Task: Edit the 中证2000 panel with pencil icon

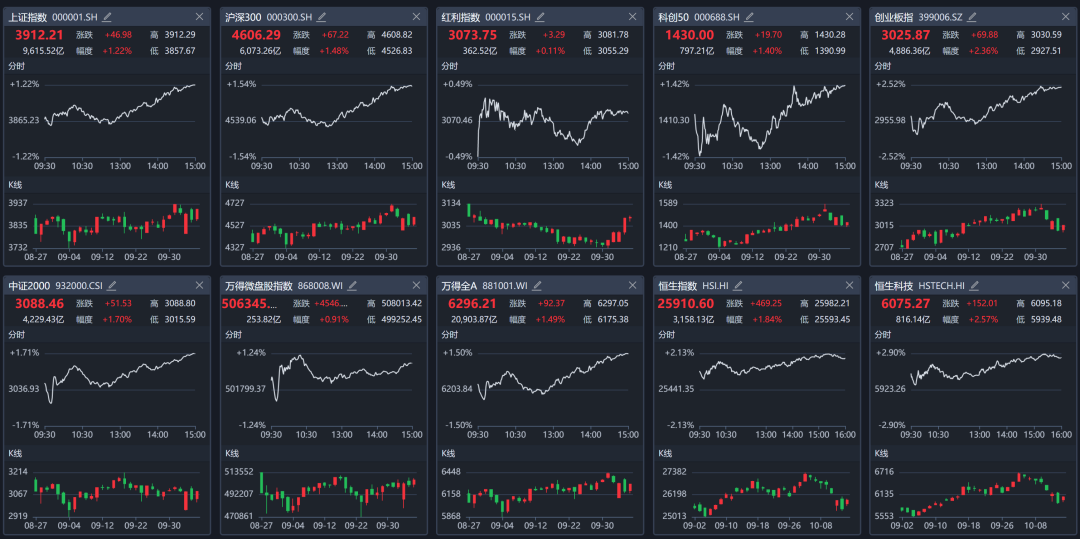Action: 112,285
